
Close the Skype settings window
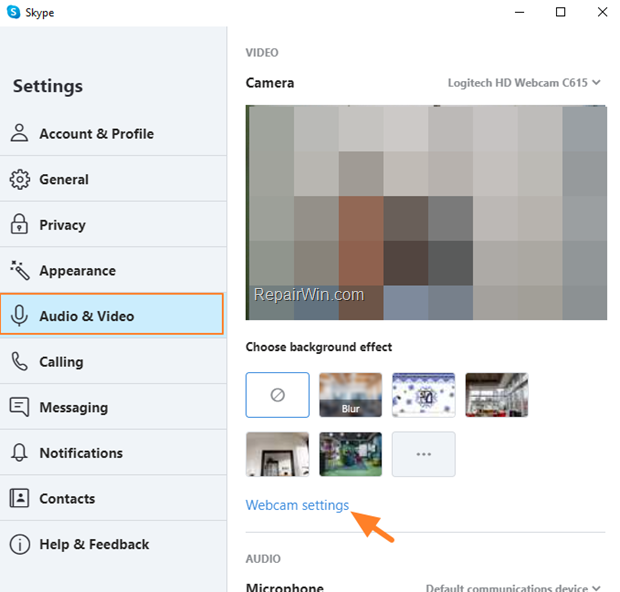[x=602, y=12]
